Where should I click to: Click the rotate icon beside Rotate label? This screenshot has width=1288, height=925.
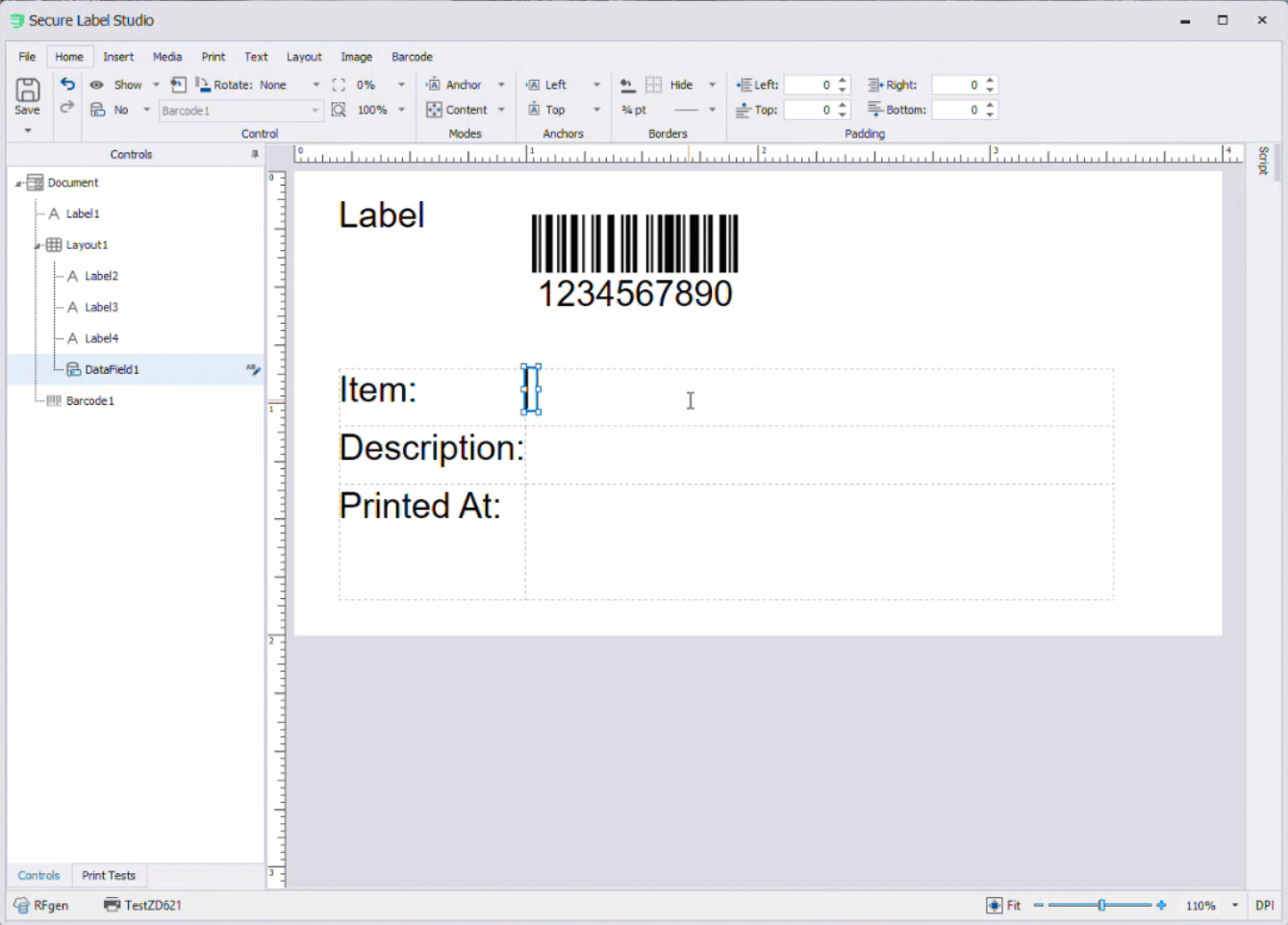(x=203, y=85)
